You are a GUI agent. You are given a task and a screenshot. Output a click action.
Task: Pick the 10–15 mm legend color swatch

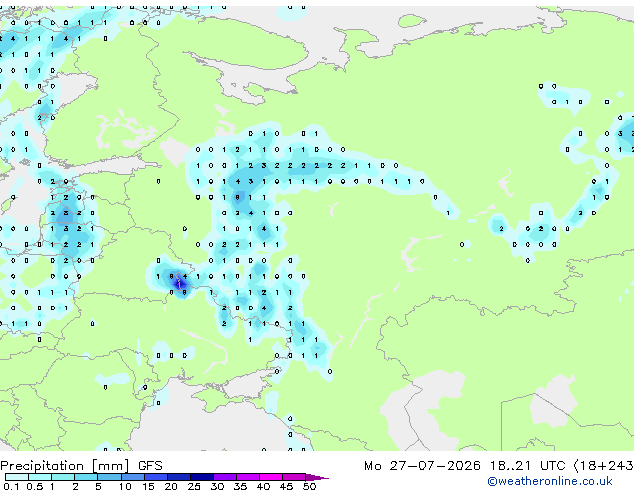(132, 477)
